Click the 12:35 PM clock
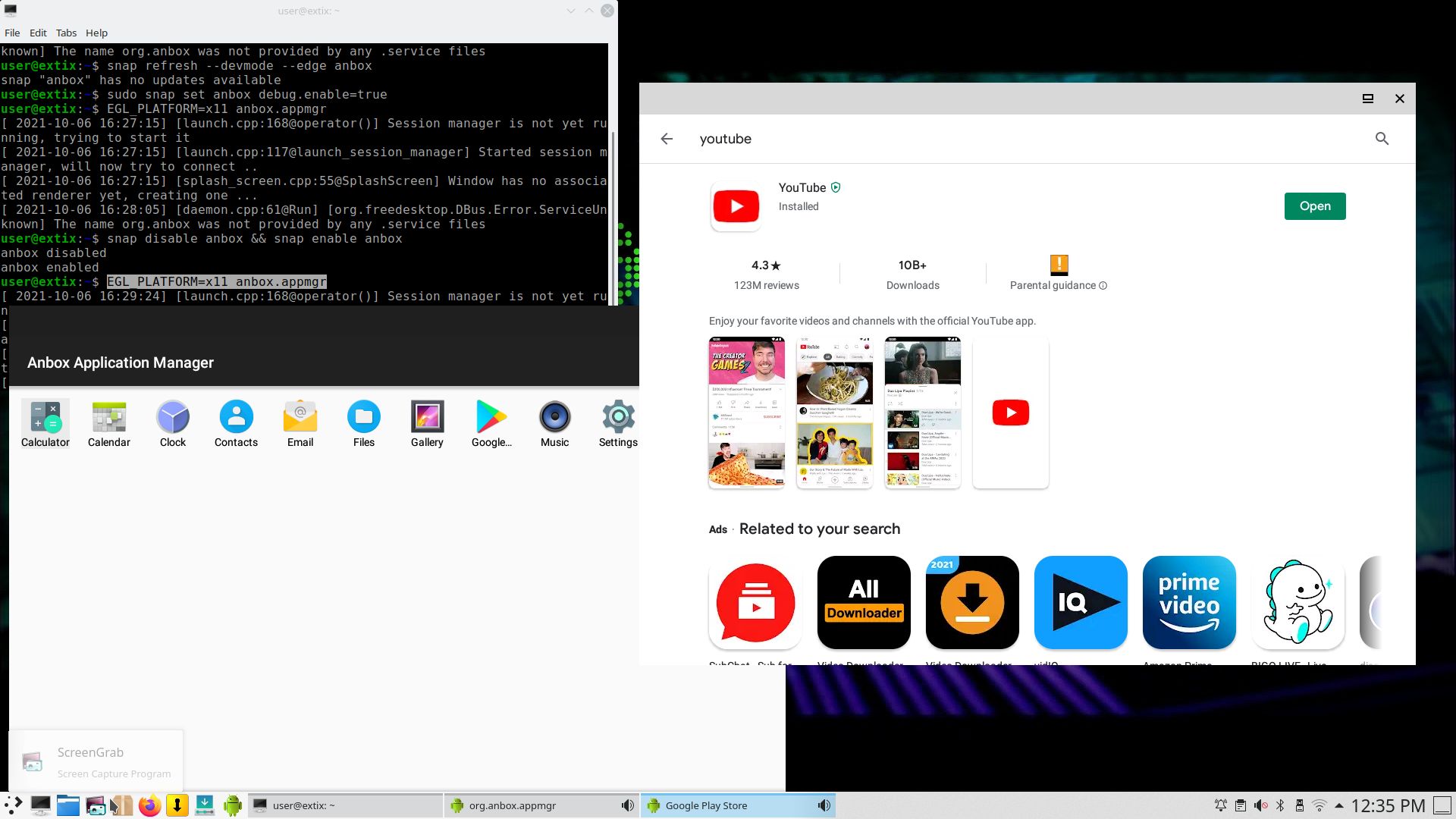The width and height of the screenshot is (1456, 819). [x=1388, y=805]
